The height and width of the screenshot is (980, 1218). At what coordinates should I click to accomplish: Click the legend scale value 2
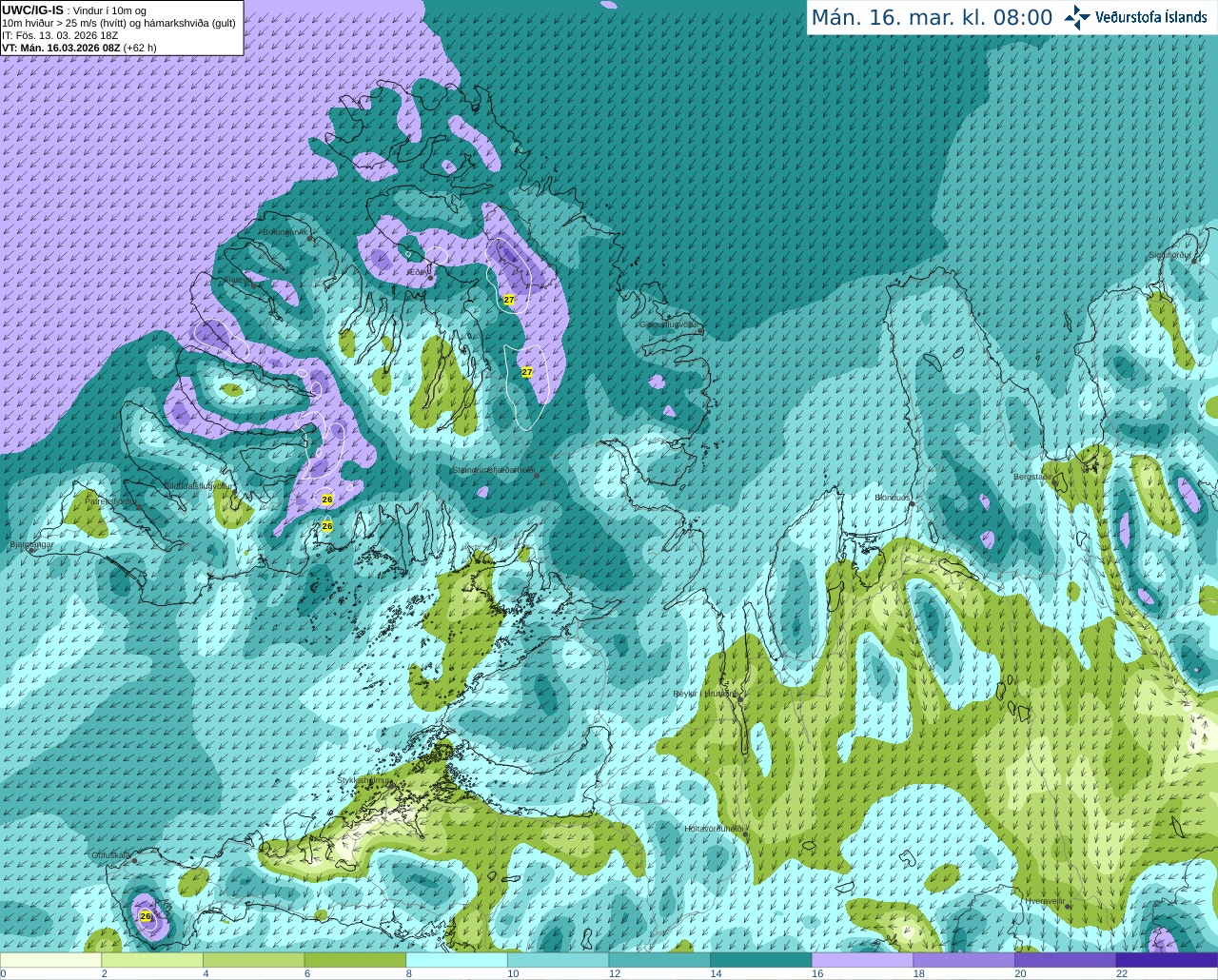[104, 973]
